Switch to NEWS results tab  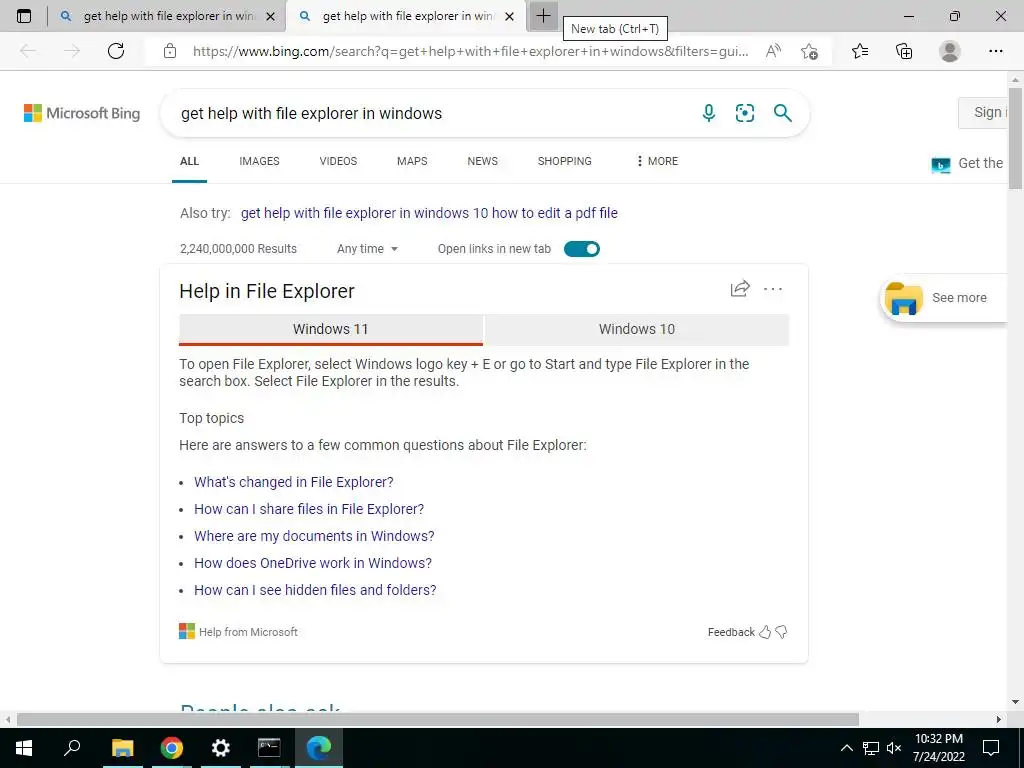pos(483,161)
